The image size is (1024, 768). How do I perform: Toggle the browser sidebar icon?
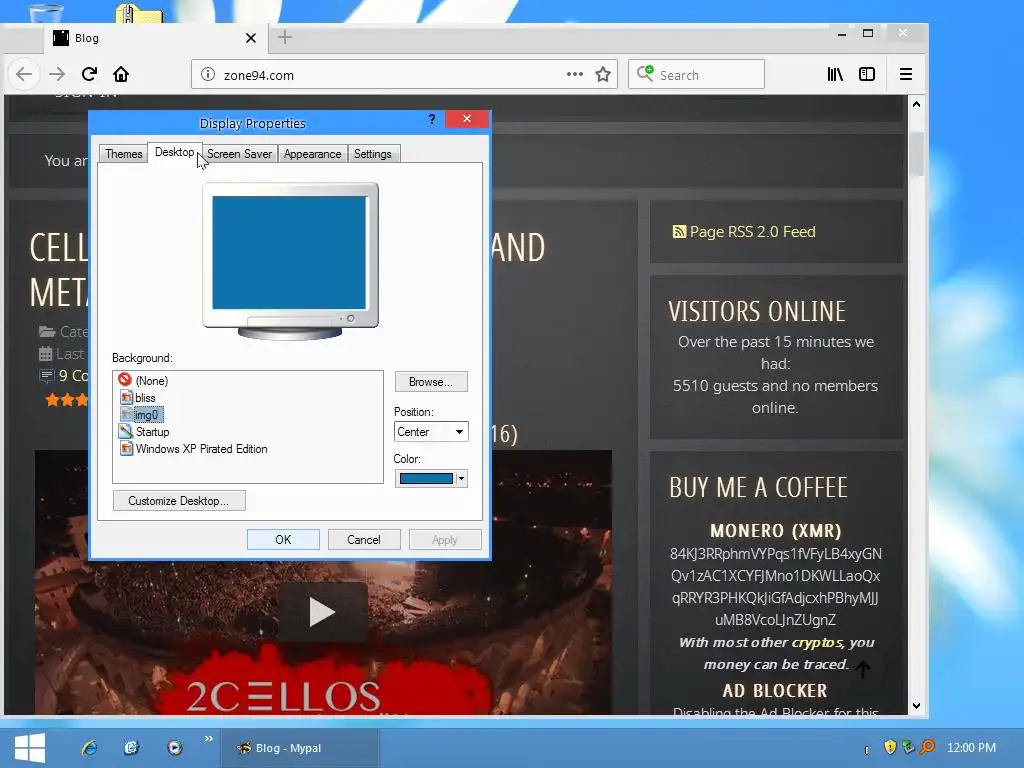point(867,74)
